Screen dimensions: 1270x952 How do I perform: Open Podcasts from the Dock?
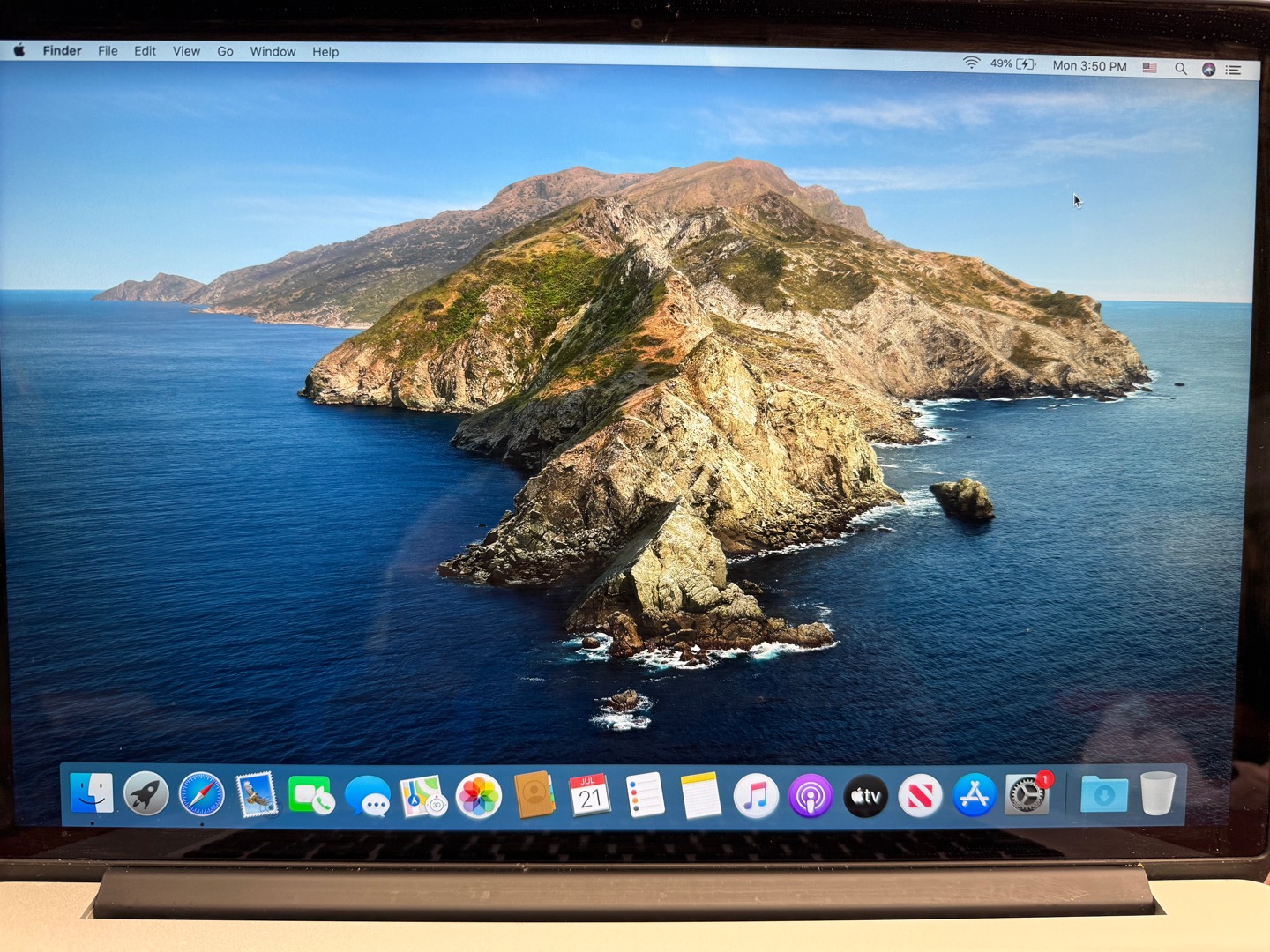(x=811, y=797)
